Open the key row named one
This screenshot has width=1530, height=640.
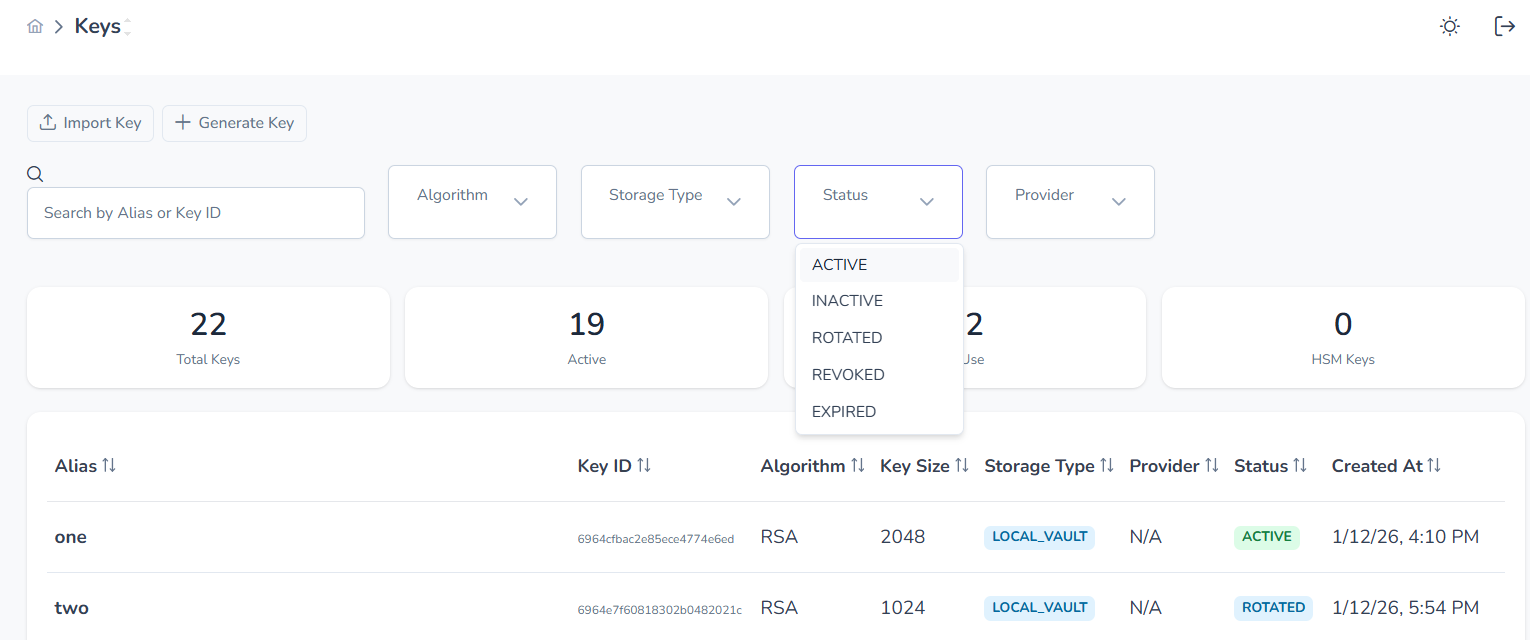click(71, 537)
